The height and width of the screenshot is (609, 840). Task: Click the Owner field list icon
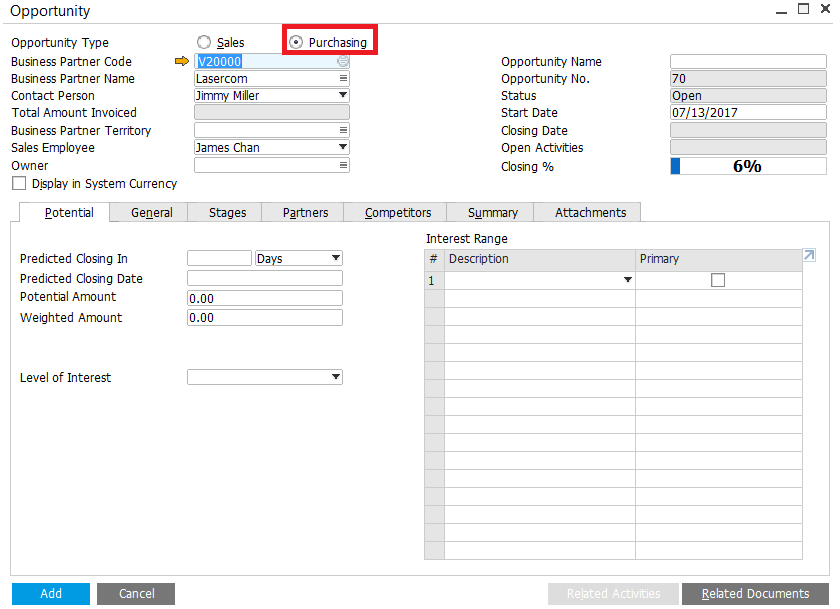click(x=343, y=165)
